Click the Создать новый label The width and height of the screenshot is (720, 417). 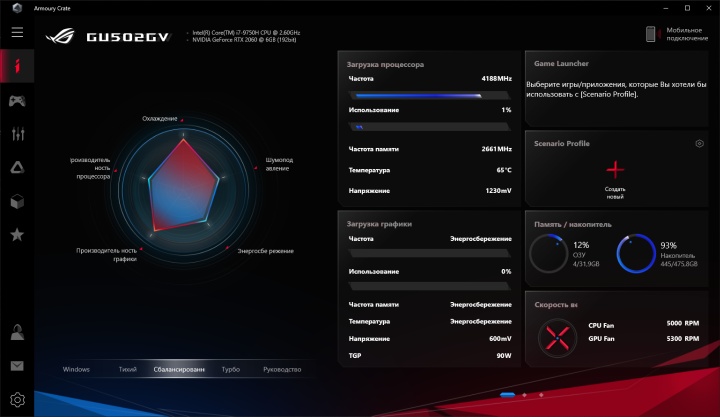click(615, 192)
